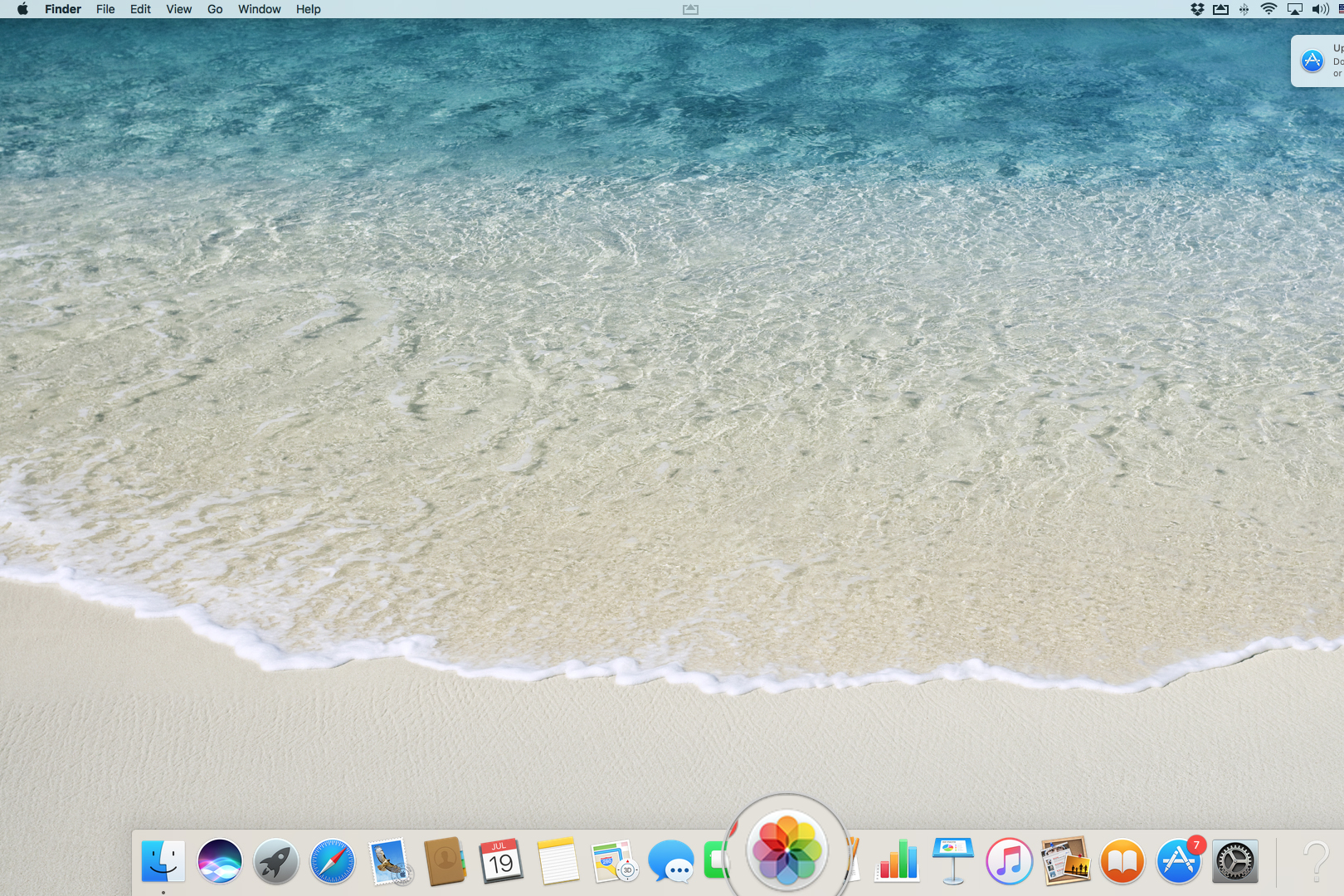
Task: Open FaceTime green icon in Dock
Action: pos(716,861)
